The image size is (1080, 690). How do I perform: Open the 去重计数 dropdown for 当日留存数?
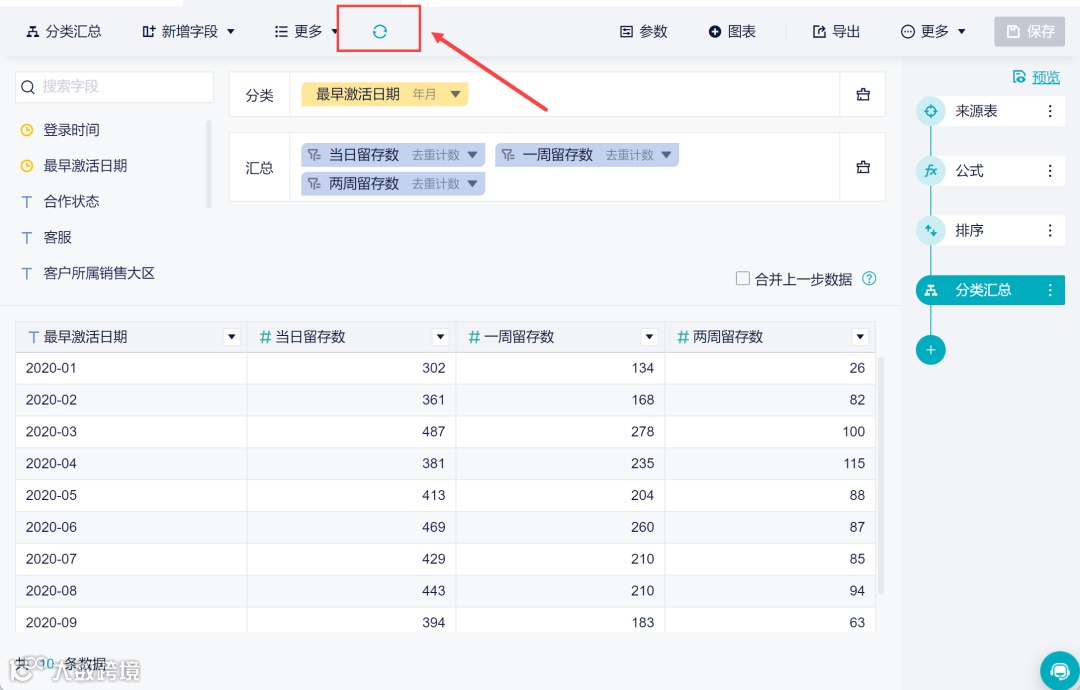(x=472, y=155)
